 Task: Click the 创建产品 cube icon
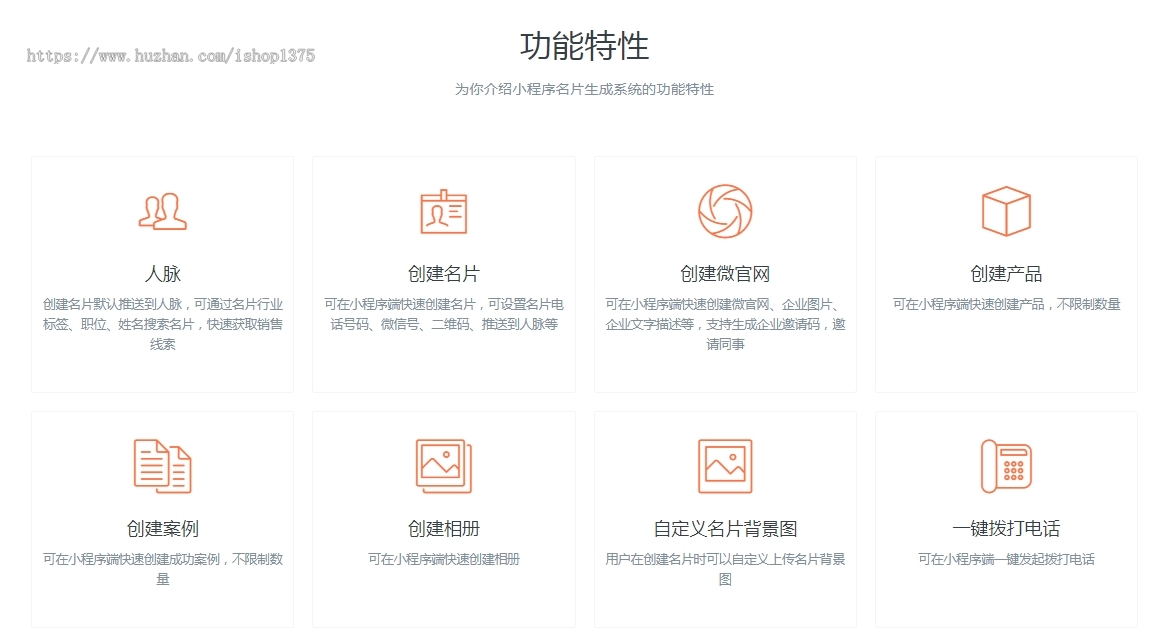pos(1006,211)
